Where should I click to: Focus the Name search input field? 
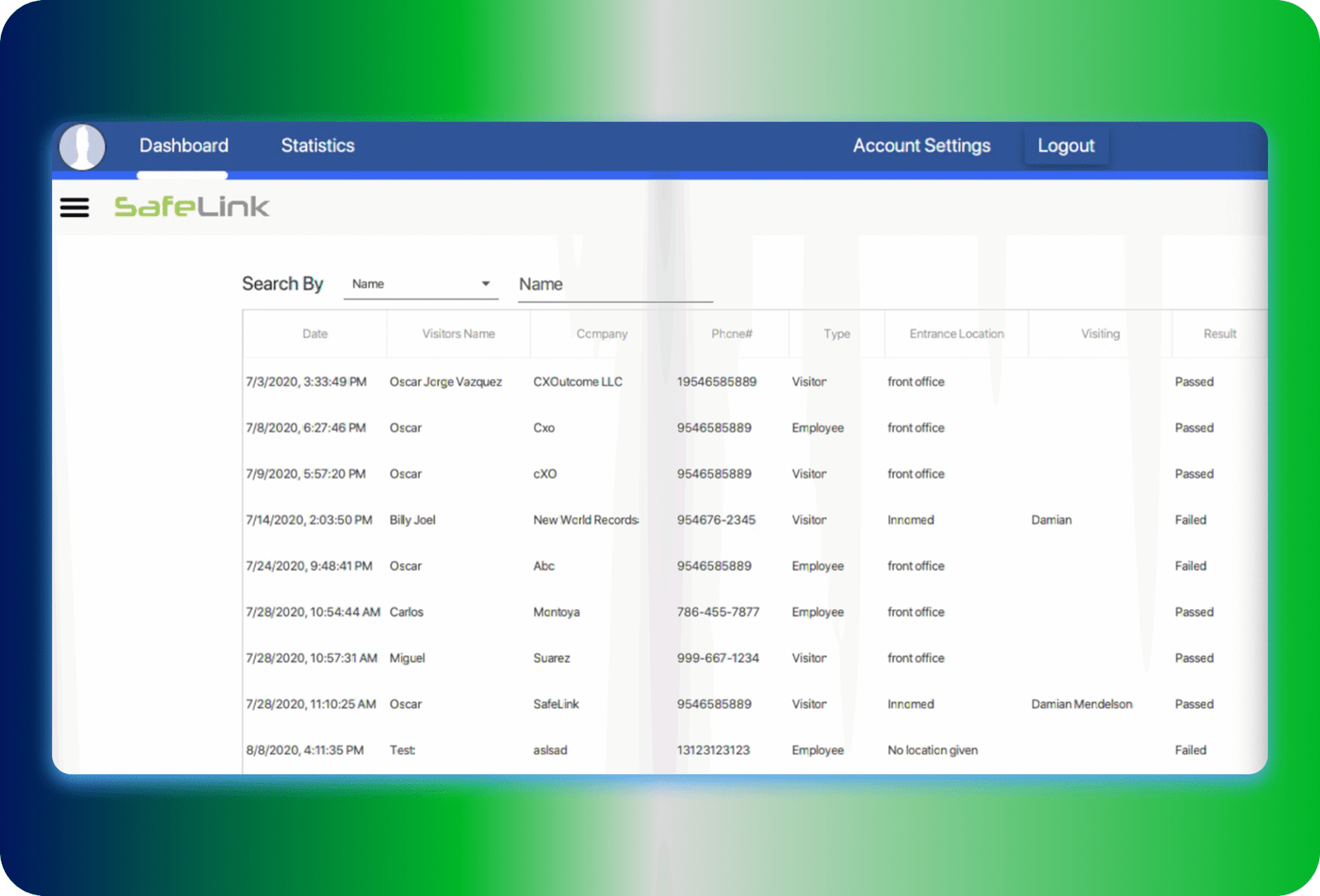[615, 285]
